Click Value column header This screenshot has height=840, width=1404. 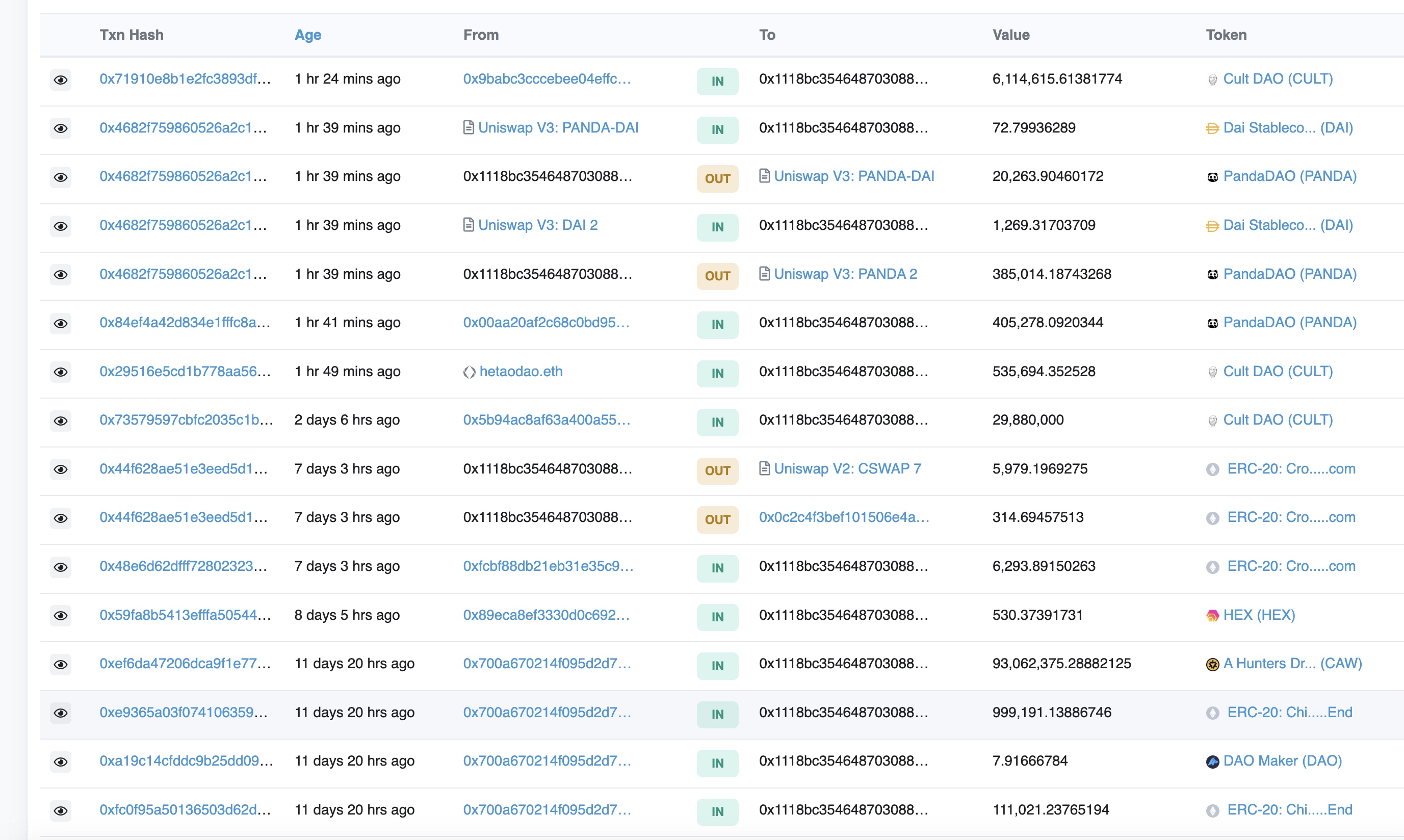[x=1011, y=35]
